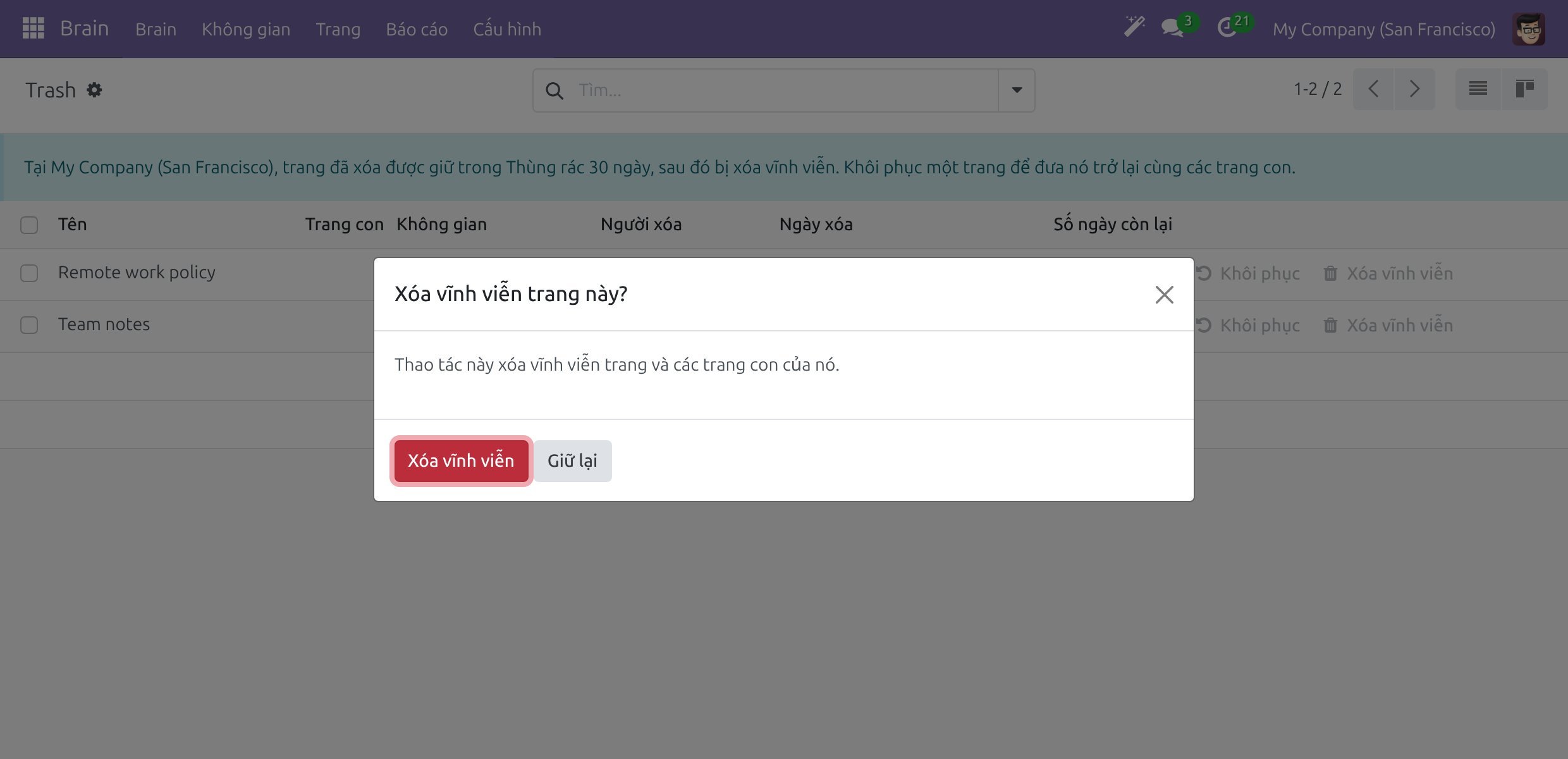This screenshot has height=759, width=1568.
Task: Click the Brain app title
Action: click(x=84, y=28)
